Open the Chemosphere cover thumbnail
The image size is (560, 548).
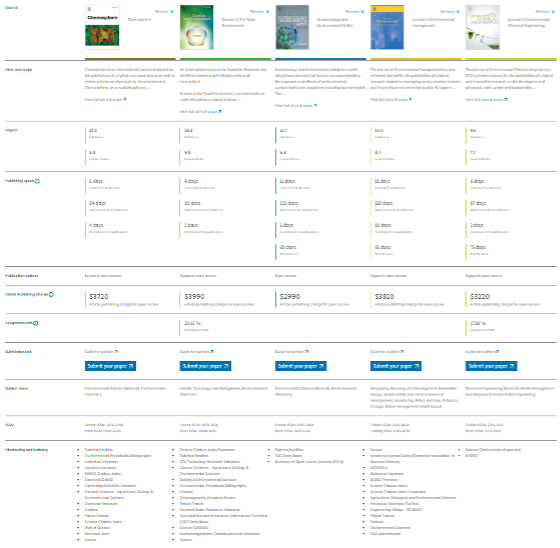coord(102,27)
